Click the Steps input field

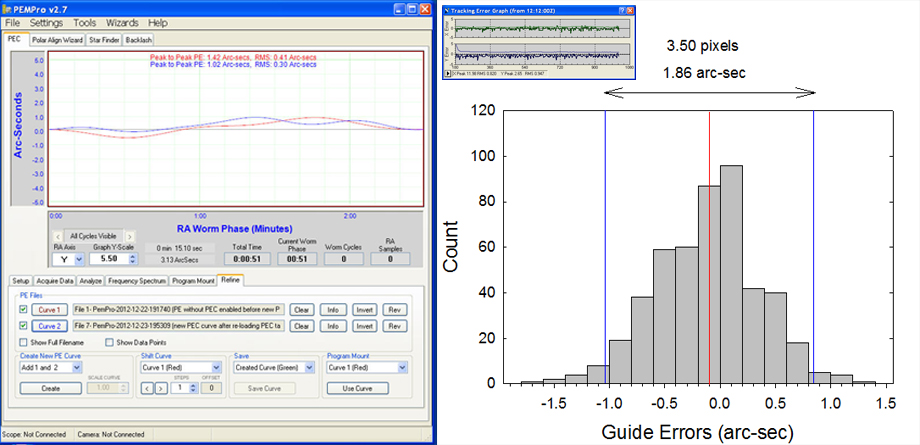pos(180,388)
